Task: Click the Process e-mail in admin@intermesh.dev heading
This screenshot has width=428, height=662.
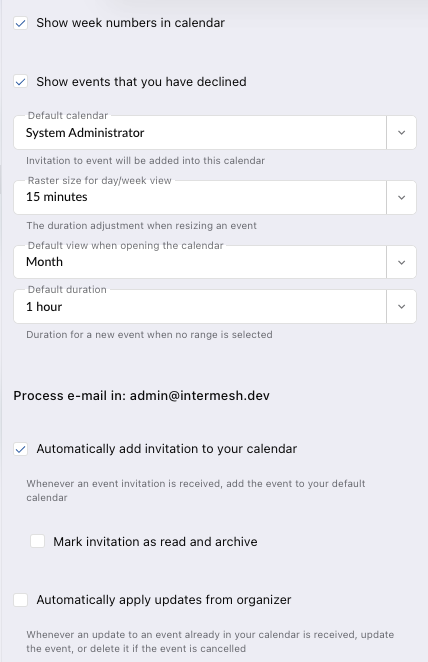Action: coord(141,396)
